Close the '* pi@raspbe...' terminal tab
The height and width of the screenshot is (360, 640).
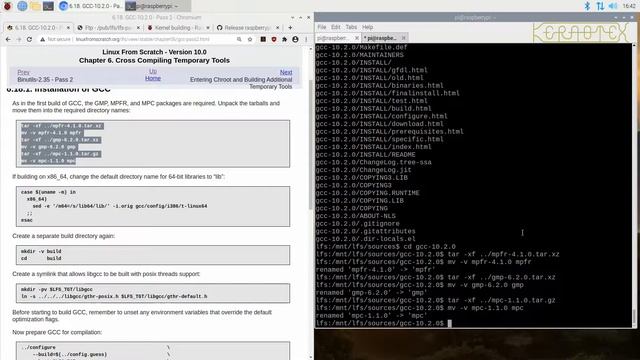404,38
